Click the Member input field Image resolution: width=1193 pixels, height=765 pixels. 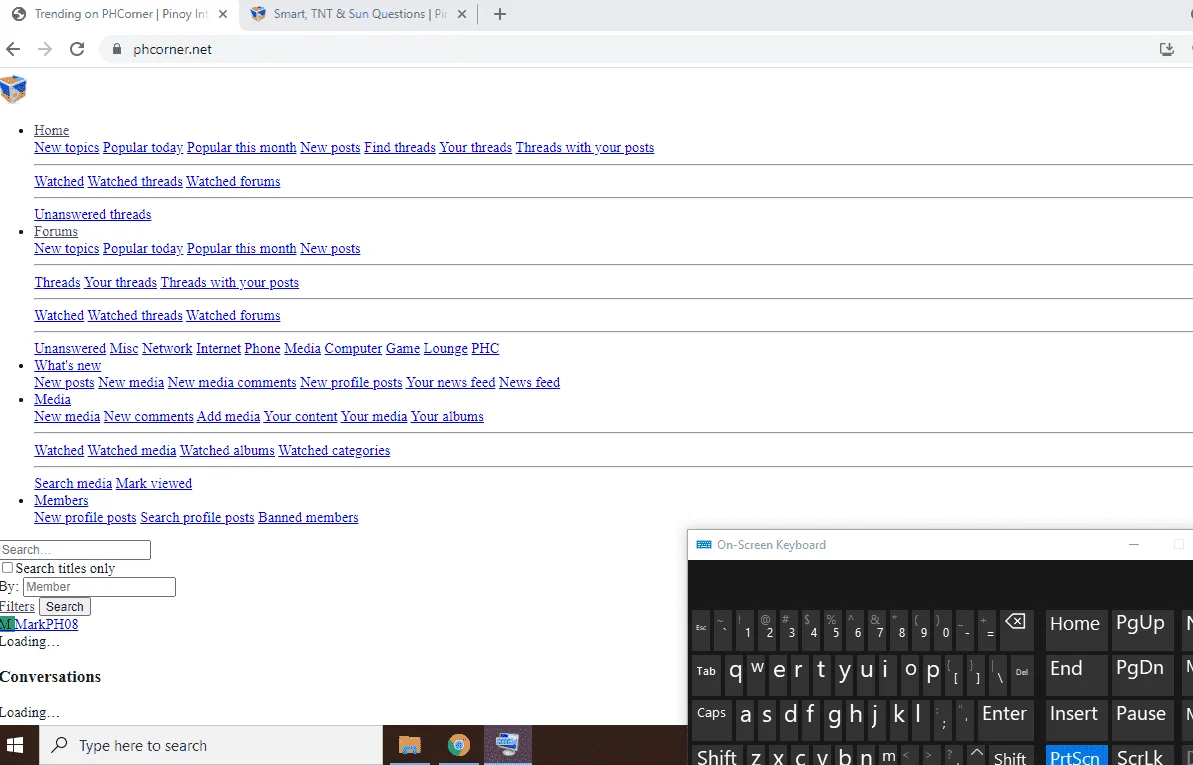click(100, 587)
